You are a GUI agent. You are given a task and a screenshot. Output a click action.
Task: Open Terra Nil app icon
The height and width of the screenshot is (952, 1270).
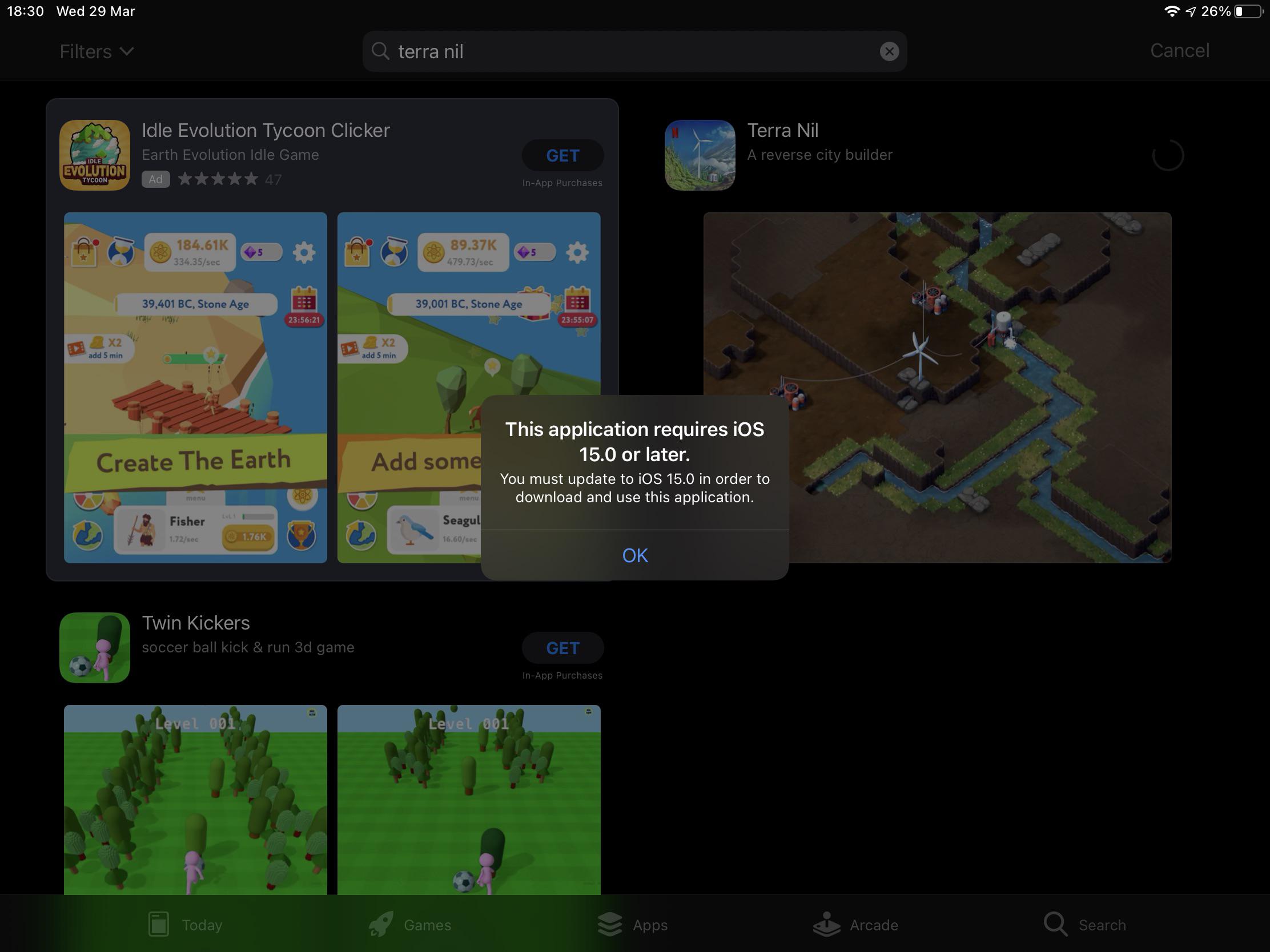pyautogui.click(x=700, y=155)
